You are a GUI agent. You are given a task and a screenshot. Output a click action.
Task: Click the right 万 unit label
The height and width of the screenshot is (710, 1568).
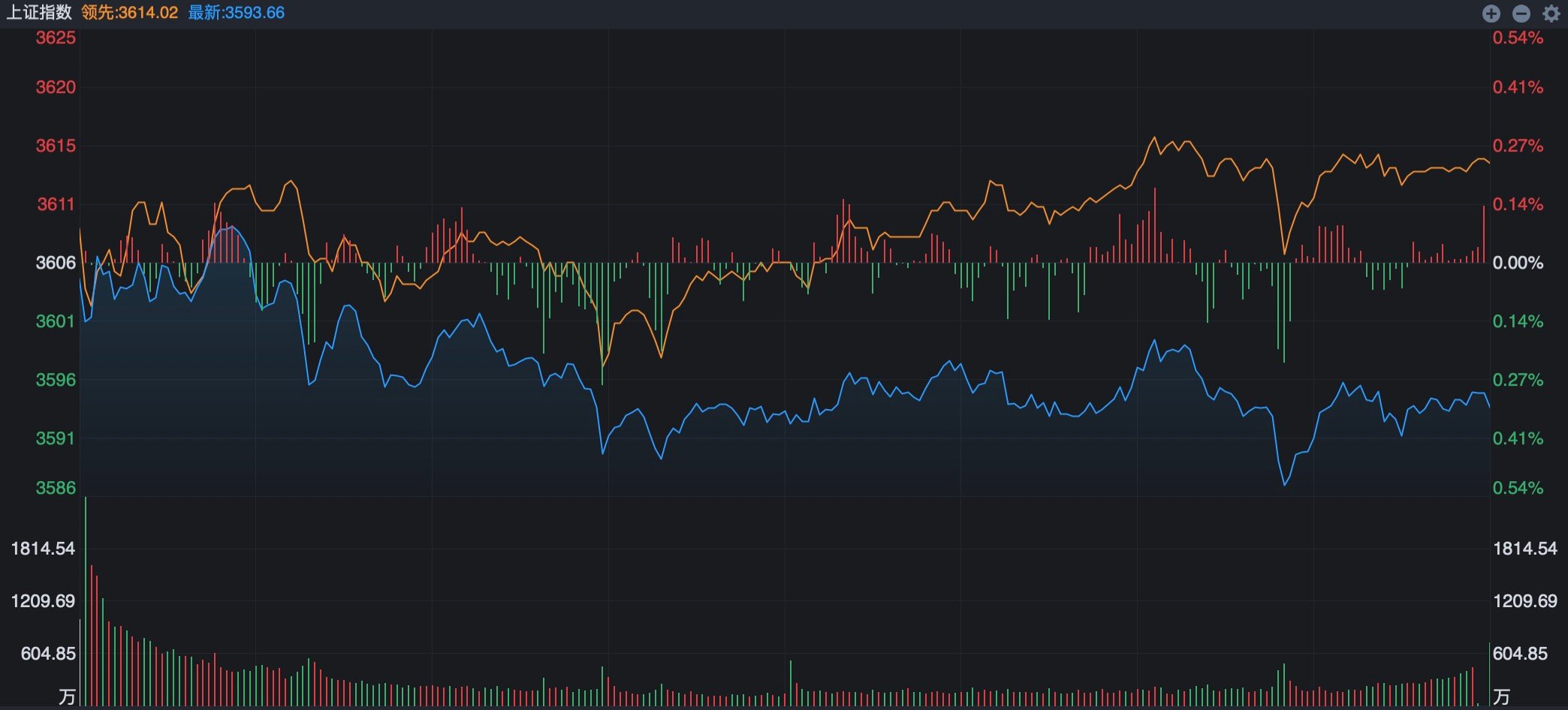[x=1501, y=697]
